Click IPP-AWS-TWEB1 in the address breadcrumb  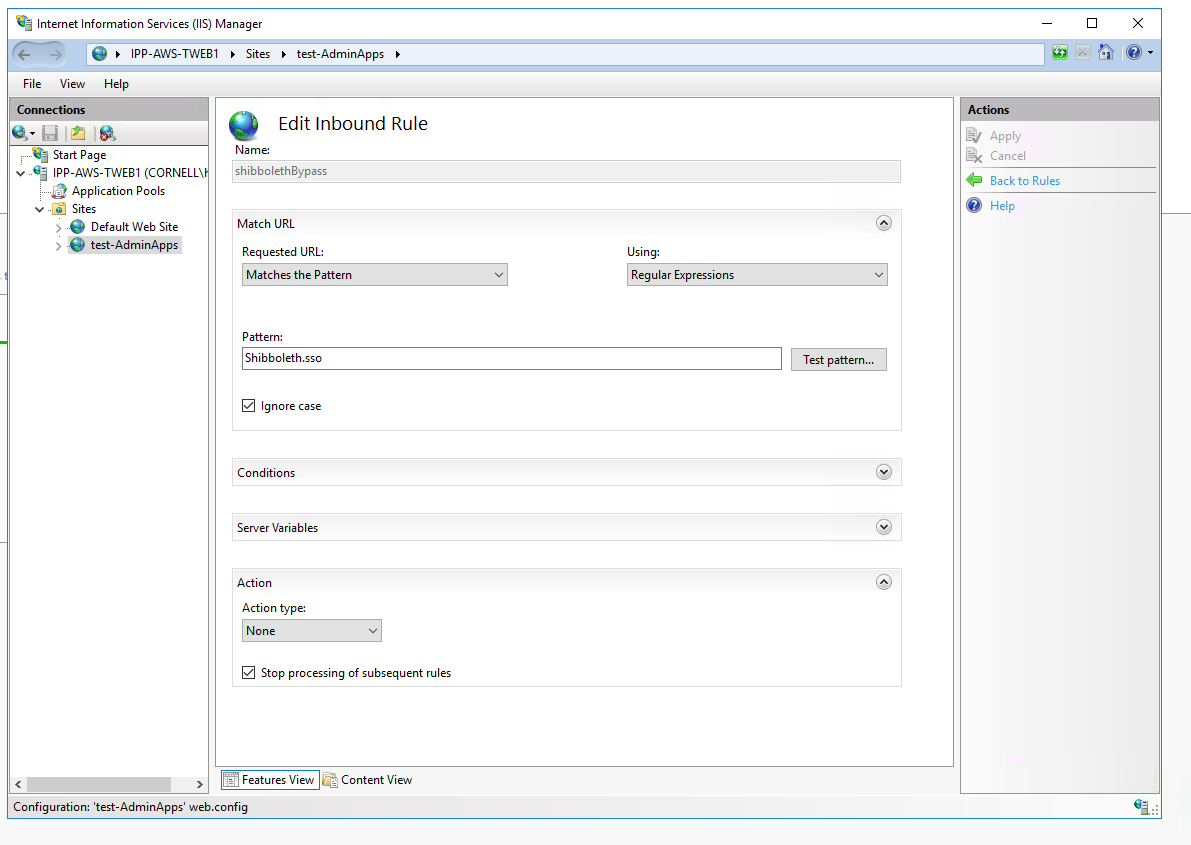click(x=175, y=54)
